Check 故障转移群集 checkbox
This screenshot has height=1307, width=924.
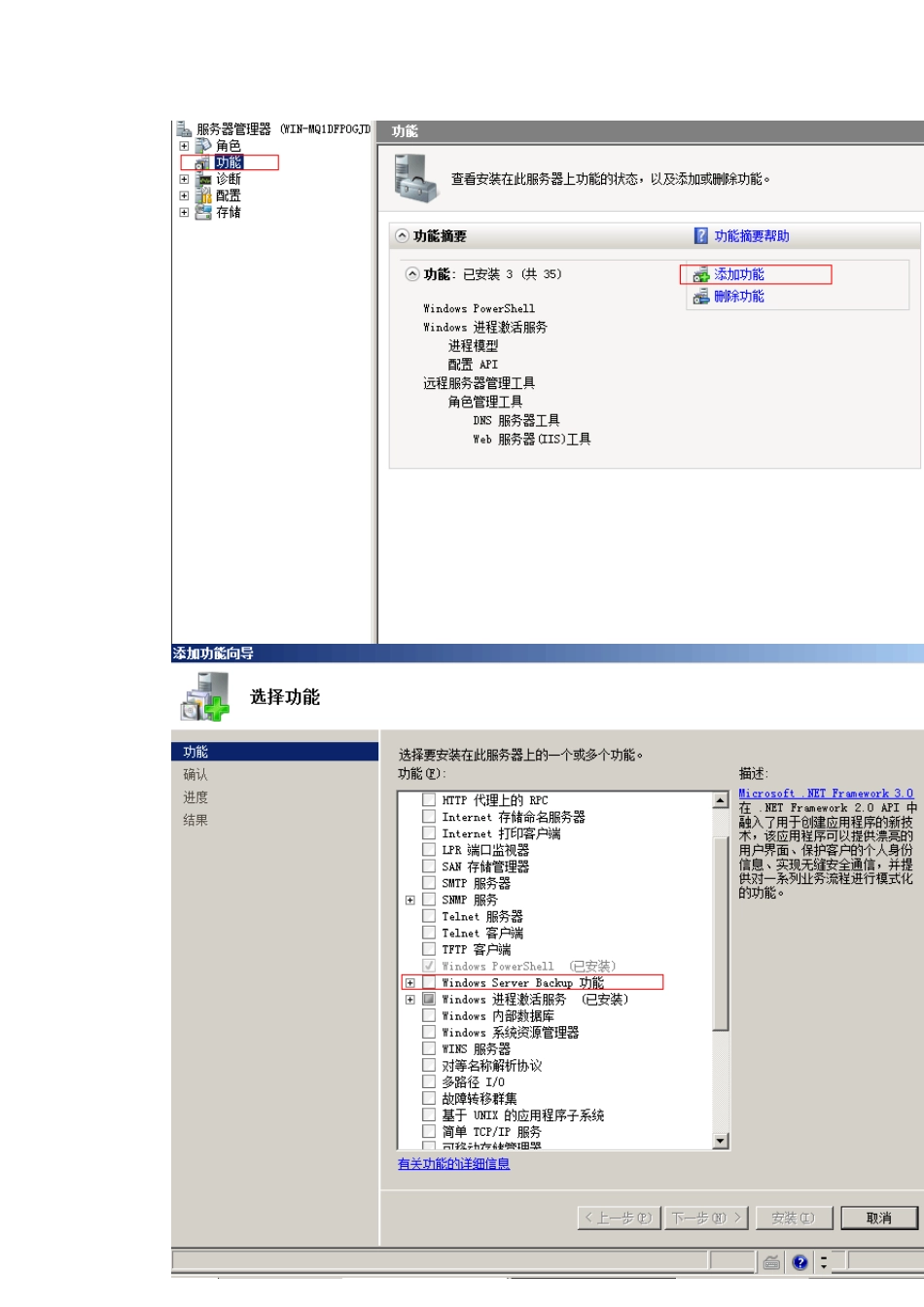tap(429, 1098)
